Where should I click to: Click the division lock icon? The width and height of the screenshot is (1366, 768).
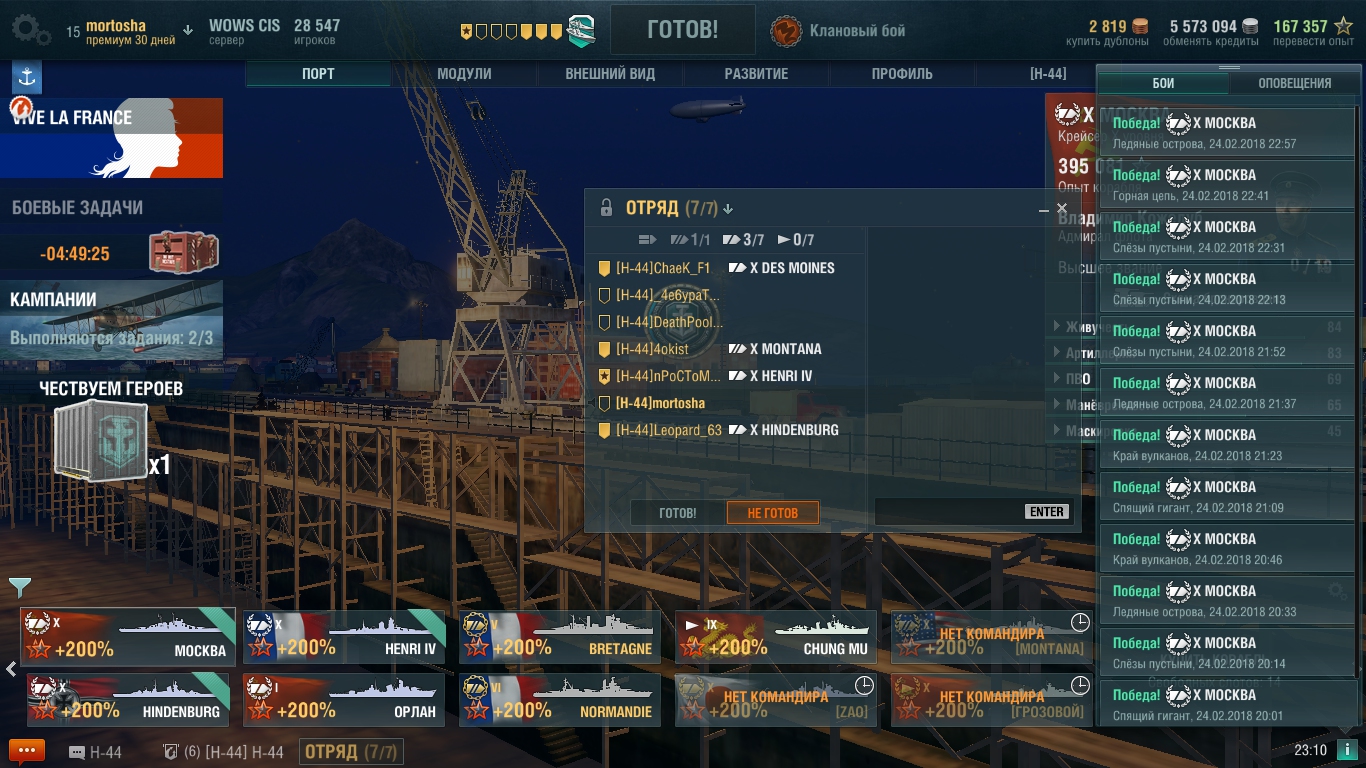pyautogui.click(x=606, y=208)
